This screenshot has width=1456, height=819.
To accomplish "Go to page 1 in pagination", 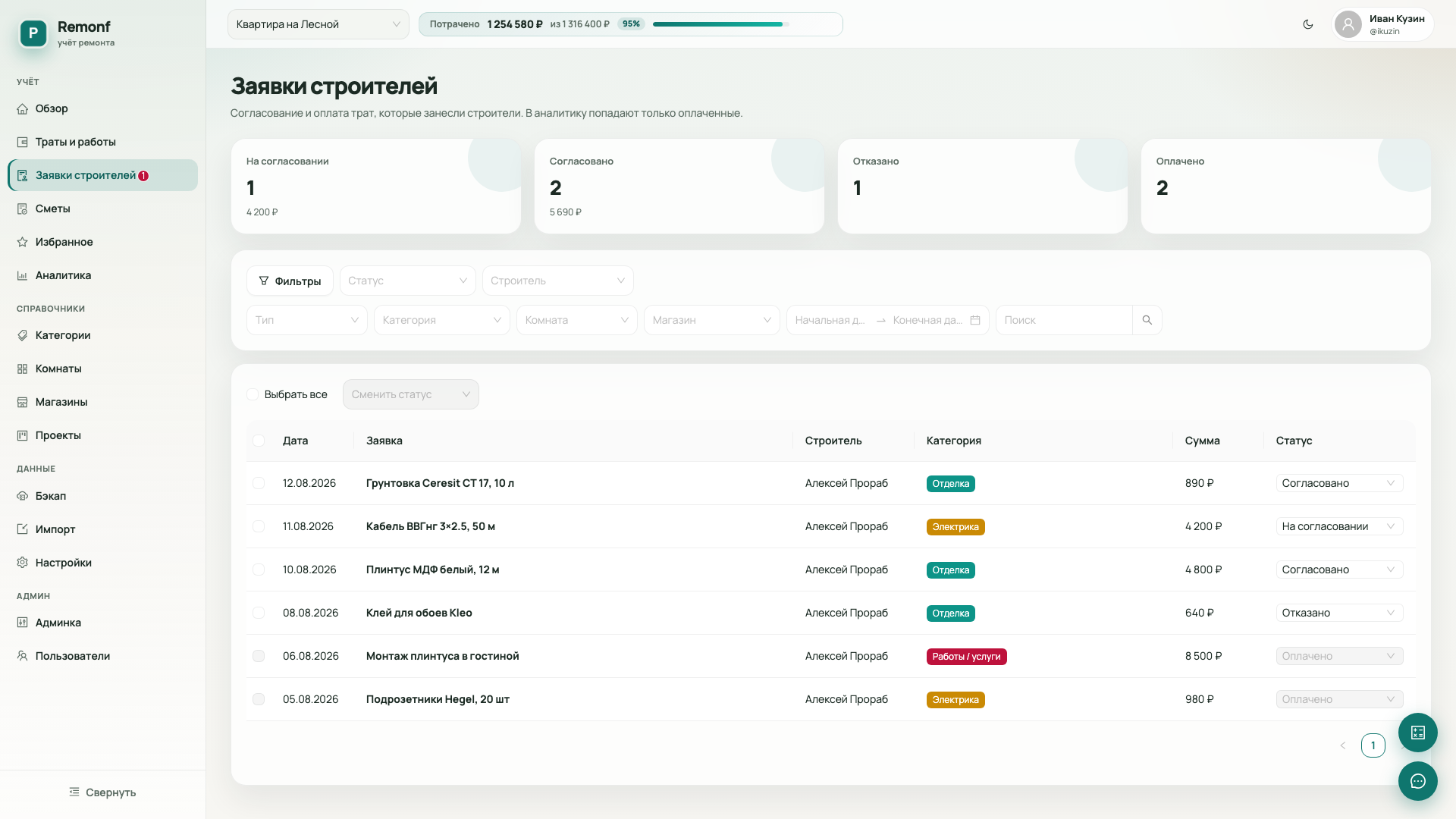I will point(1373,745).
